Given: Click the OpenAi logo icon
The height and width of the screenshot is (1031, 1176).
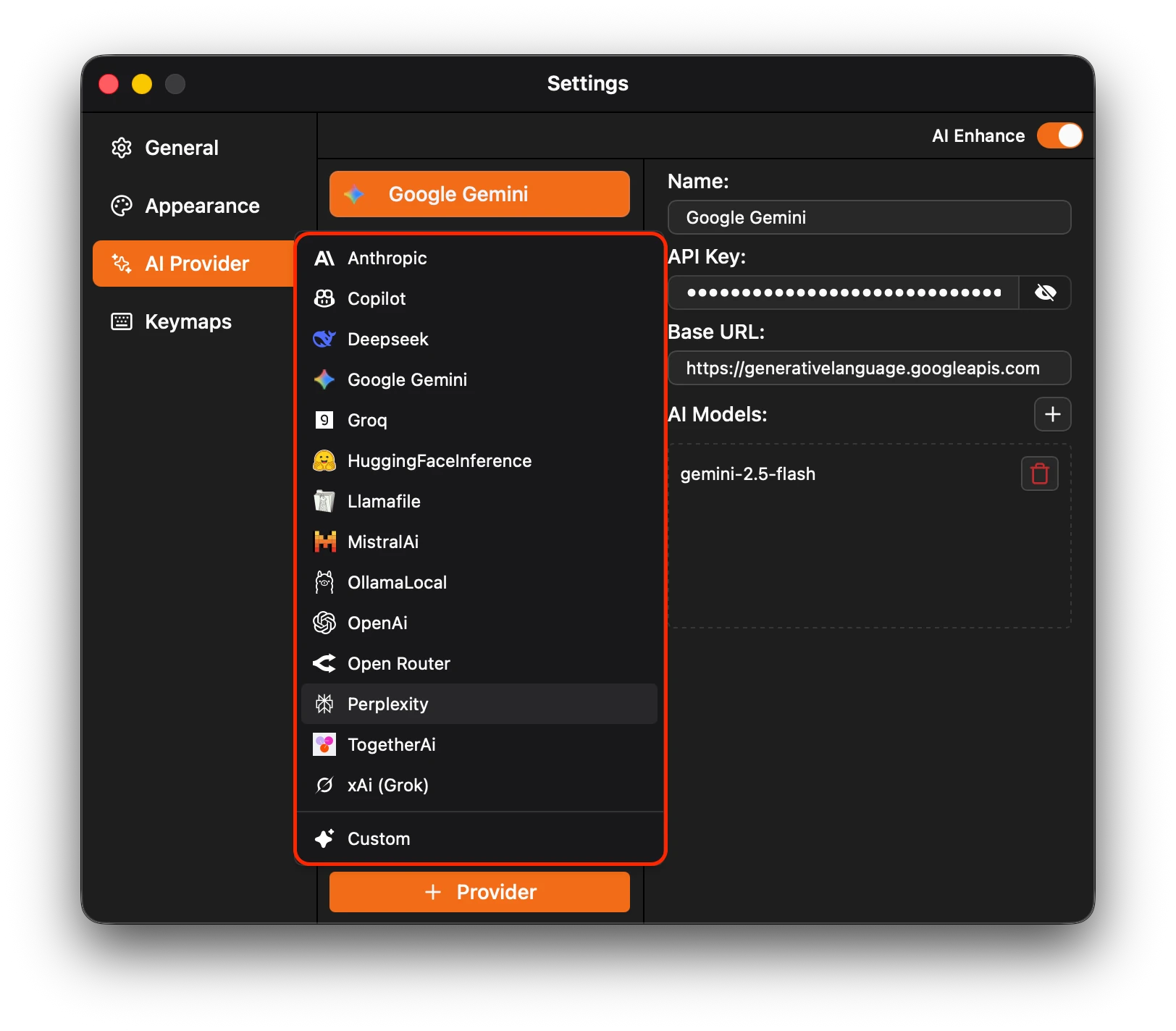Looking at the screenshot, I should click(324, 623).
